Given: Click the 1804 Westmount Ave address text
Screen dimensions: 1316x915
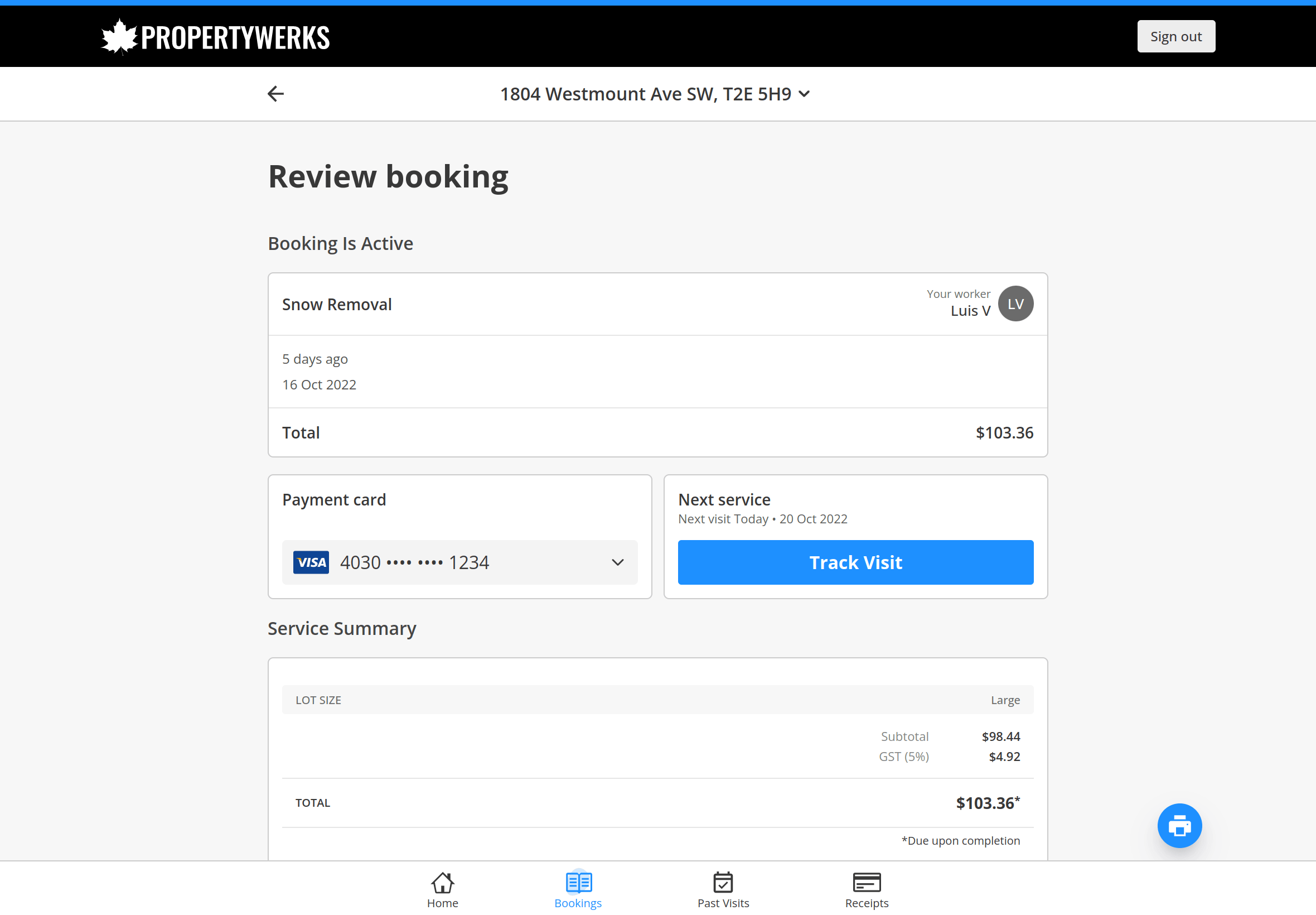Looking at the screenshot, I should [x=645, y=94].
